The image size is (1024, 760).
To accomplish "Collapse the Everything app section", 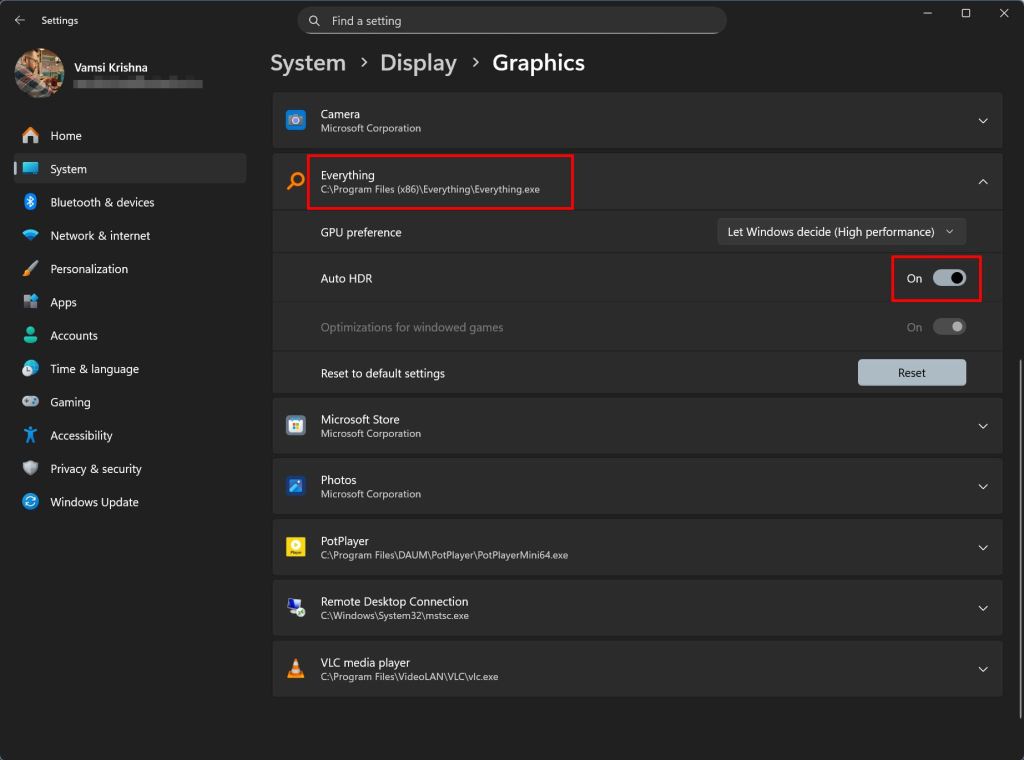I will point(983,182).
